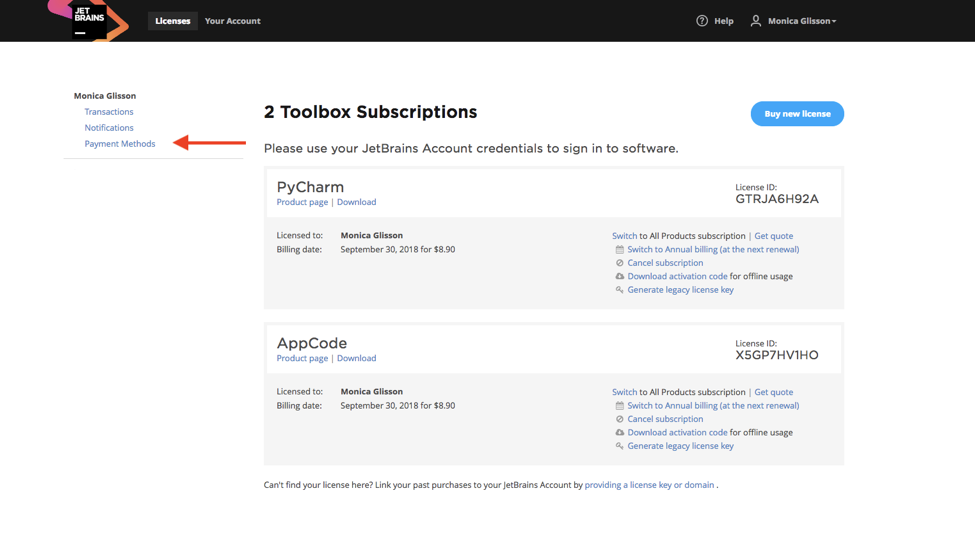975x554 pixels.
Task: Open the PyCharm Product page link
Action: tap(302, 202)
